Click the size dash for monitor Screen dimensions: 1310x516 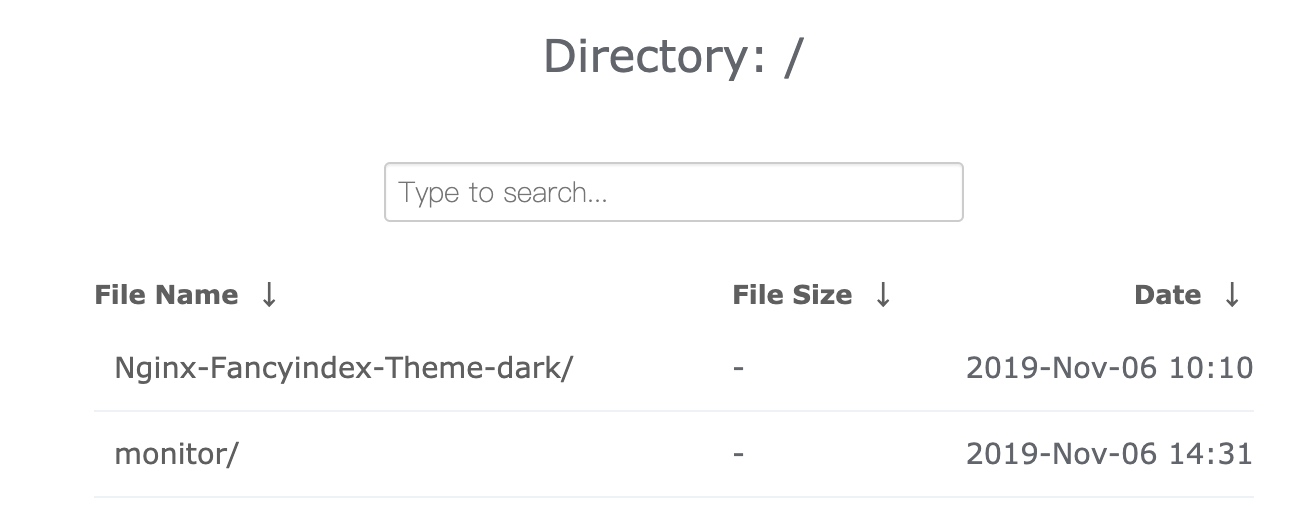738,454
